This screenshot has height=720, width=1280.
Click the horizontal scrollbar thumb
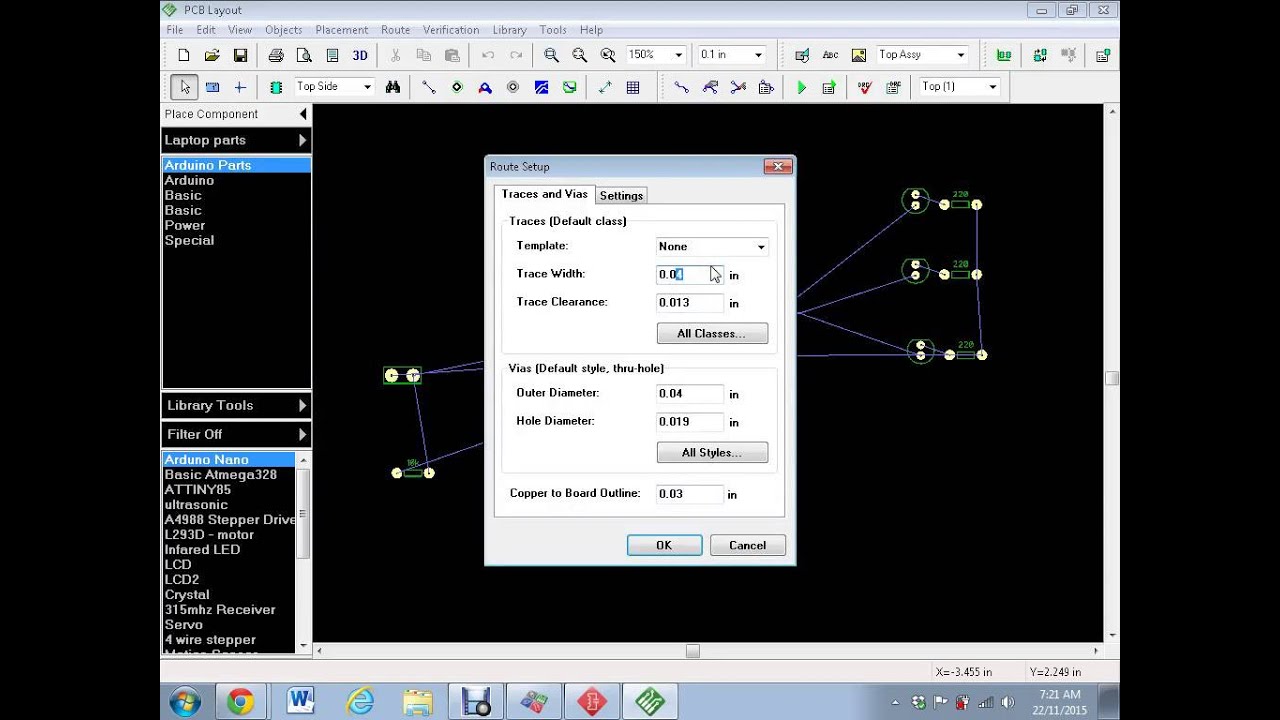(692, 651)
